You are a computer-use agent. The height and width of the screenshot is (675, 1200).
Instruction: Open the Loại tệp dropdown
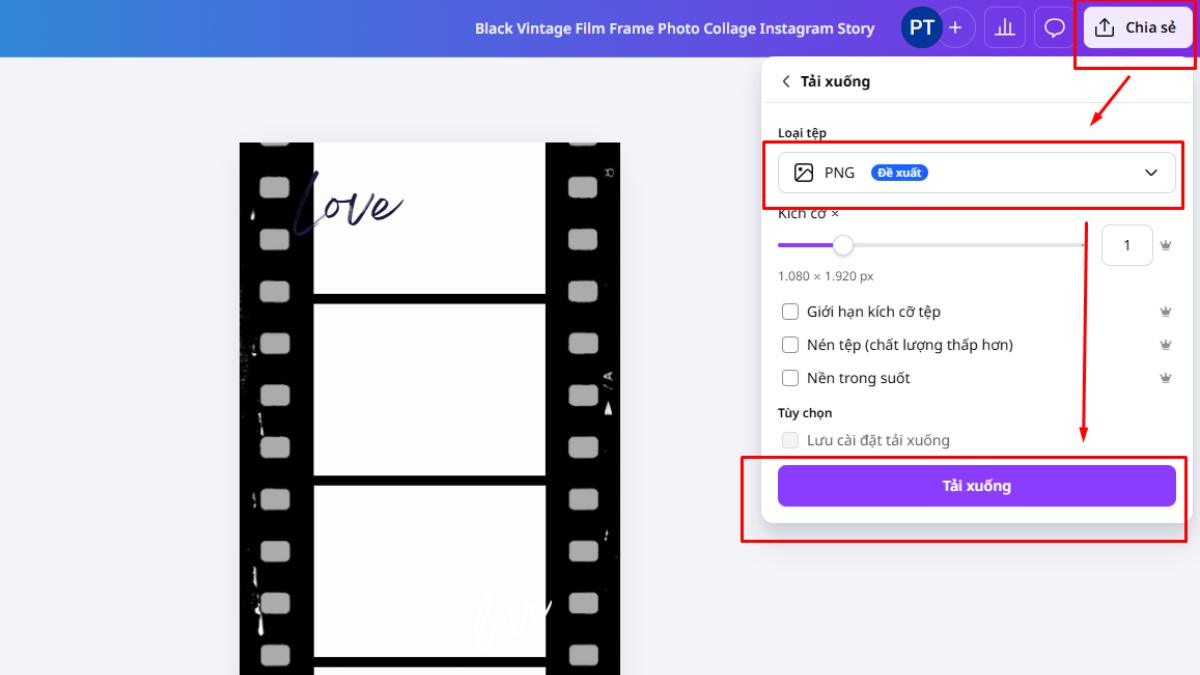click(975, 172)
